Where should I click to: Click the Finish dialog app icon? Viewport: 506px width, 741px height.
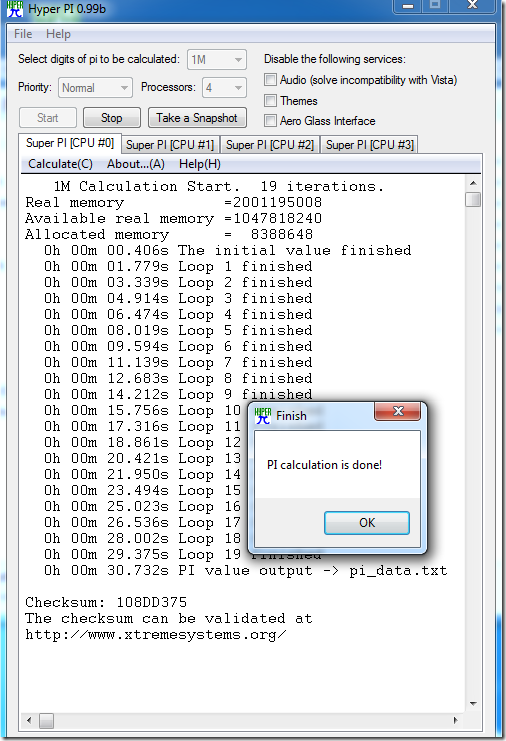263,415
